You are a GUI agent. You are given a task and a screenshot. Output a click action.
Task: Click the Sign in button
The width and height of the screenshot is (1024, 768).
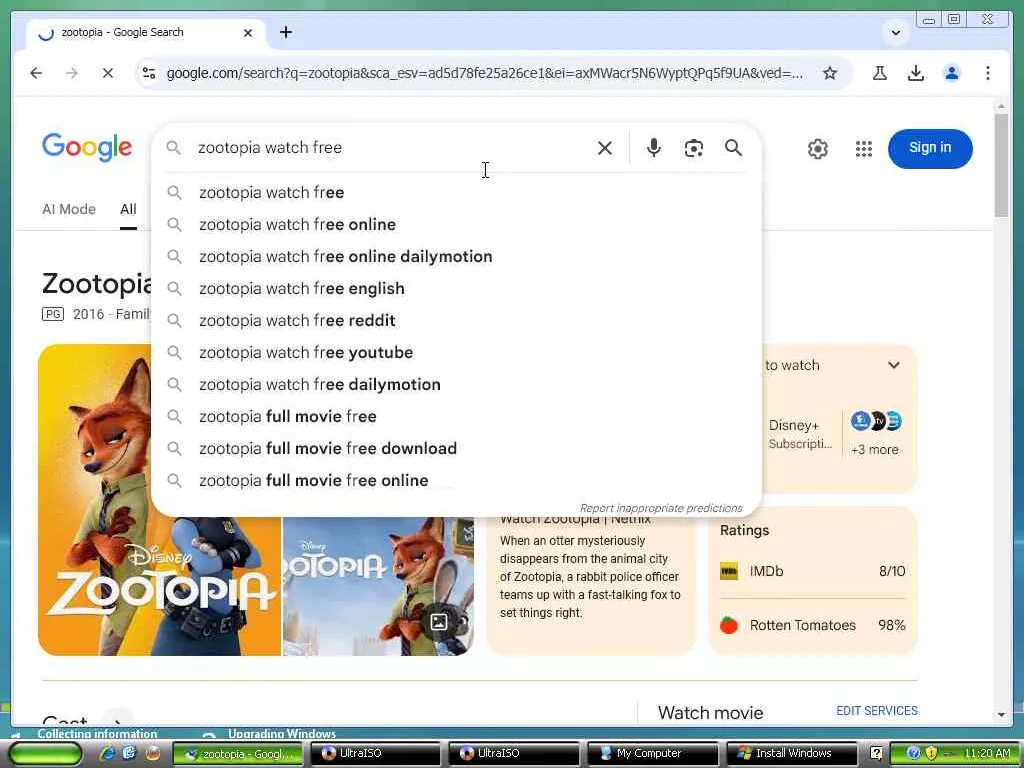pyautogui.click(x=930, y=148)
